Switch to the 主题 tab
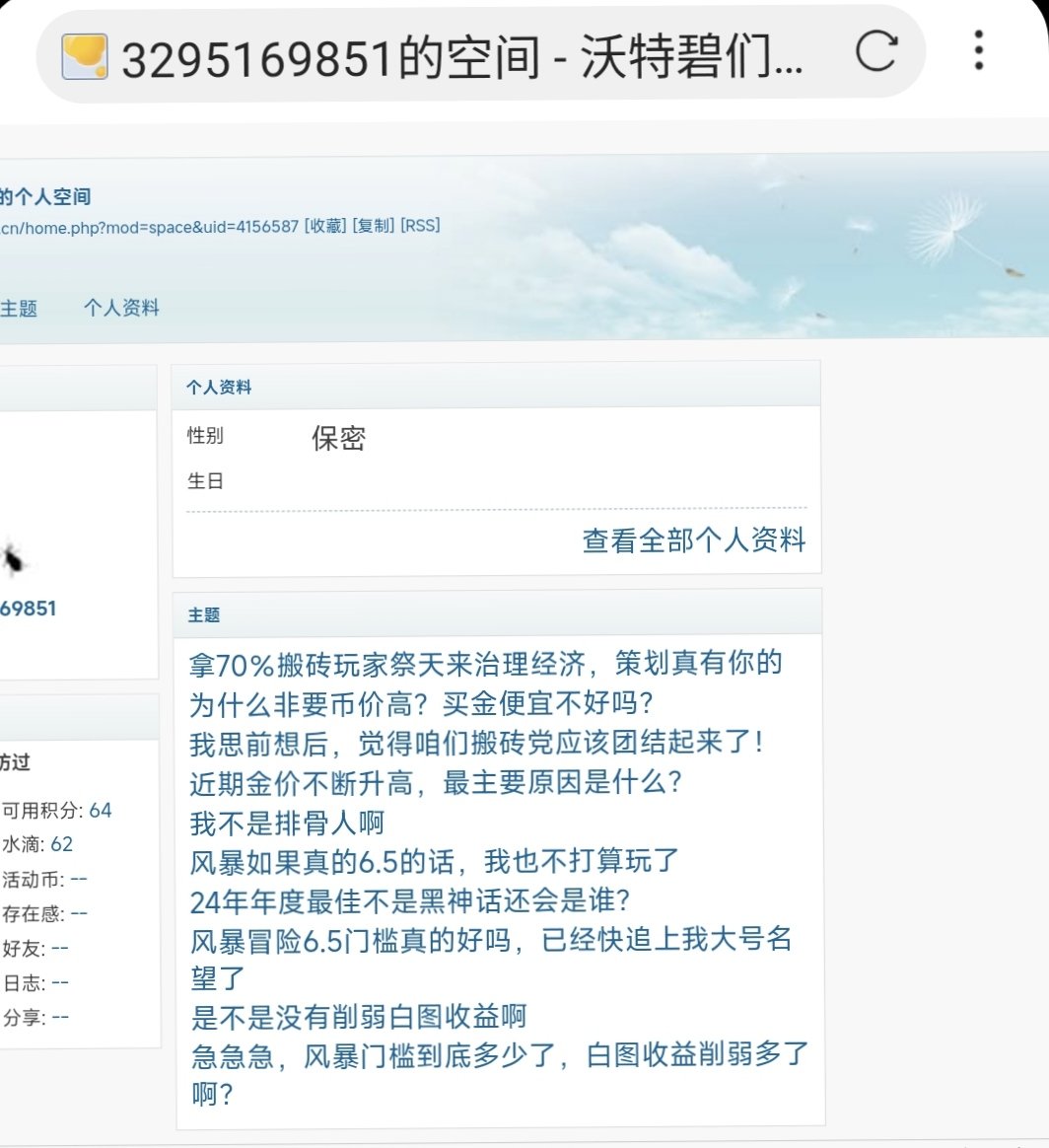The height and width of the screenshot is (1148, 1049). [19, 309]
